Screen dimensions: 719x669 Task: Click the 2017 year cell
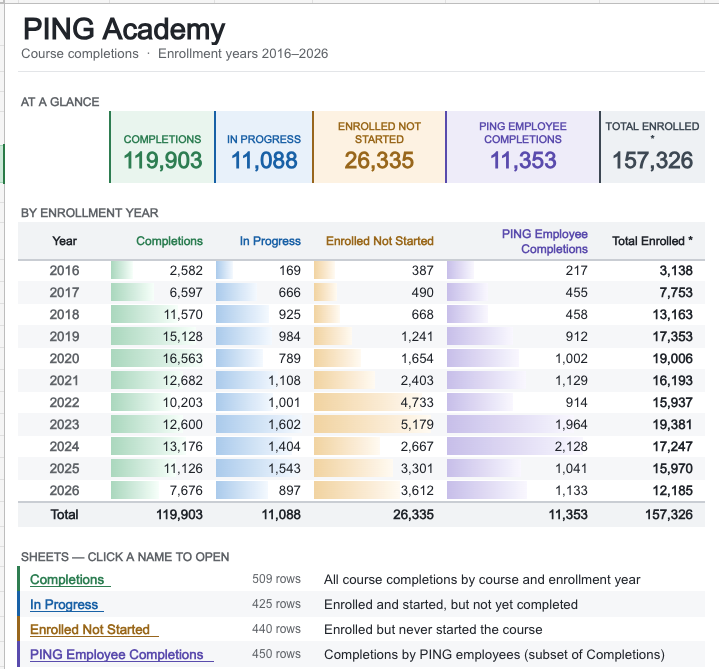[64, 293]
